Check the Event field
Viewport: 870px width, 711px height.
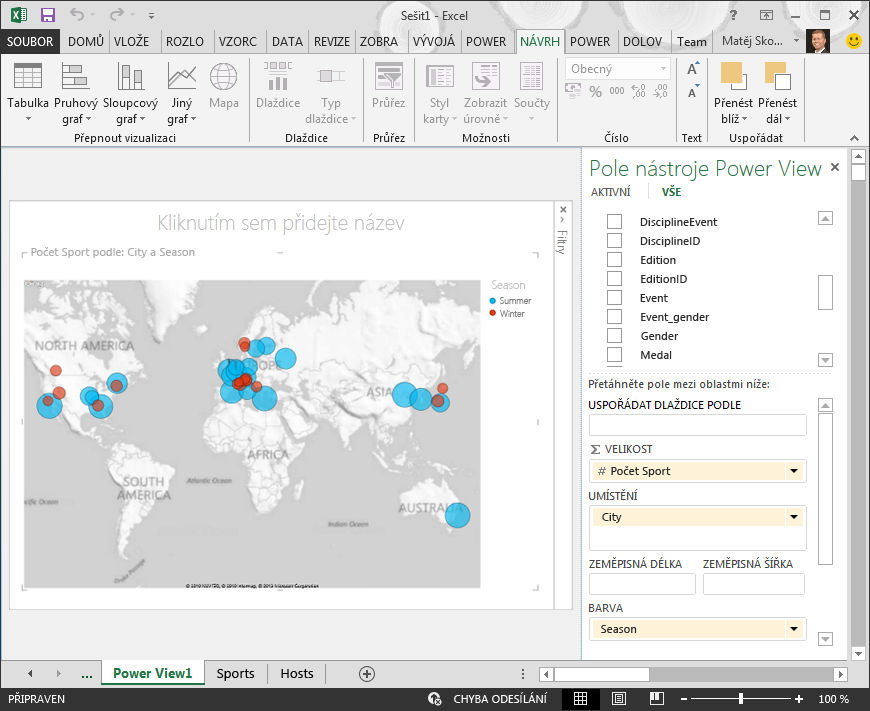click(x=614, y=297)
